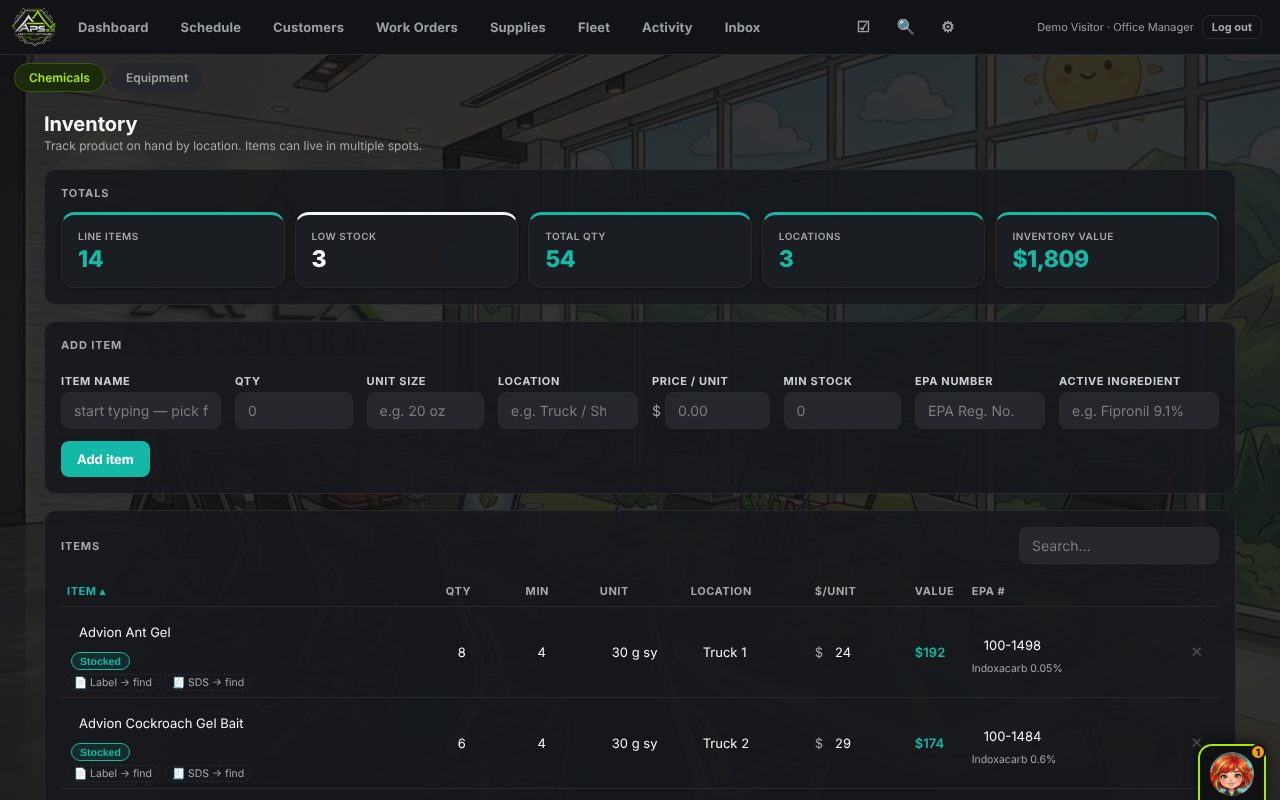Viewport: 1280px width, 800px height.
Task: Remove the Advion Ant Gel row
Action: click(x=1196, y=652)
